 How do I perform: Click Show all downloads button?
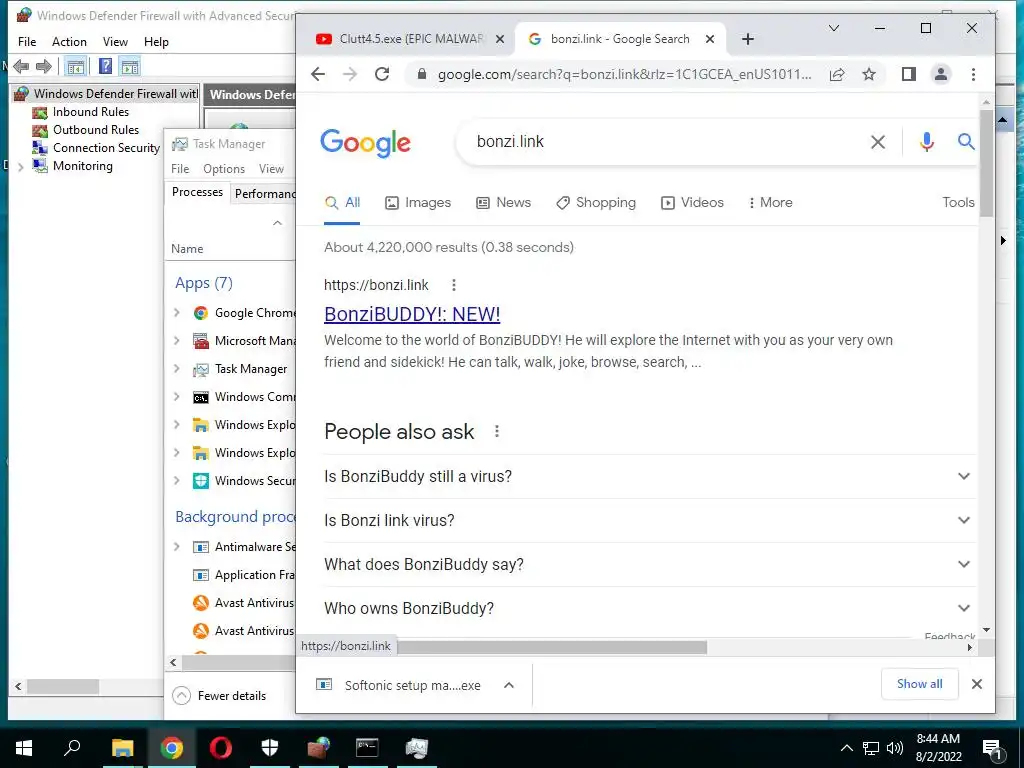(x=919, y=684)
